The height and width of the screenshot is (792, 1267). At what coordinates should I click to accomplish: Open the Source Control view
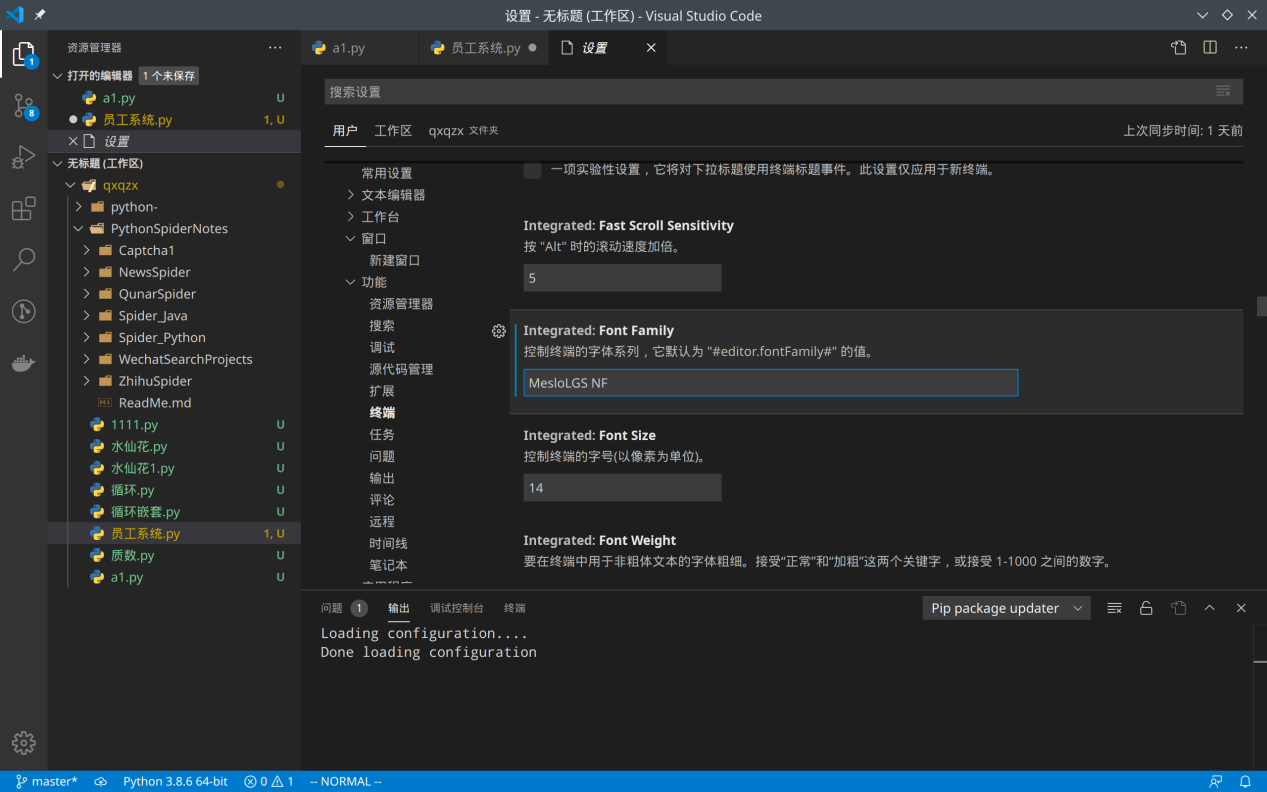point(23,106)
